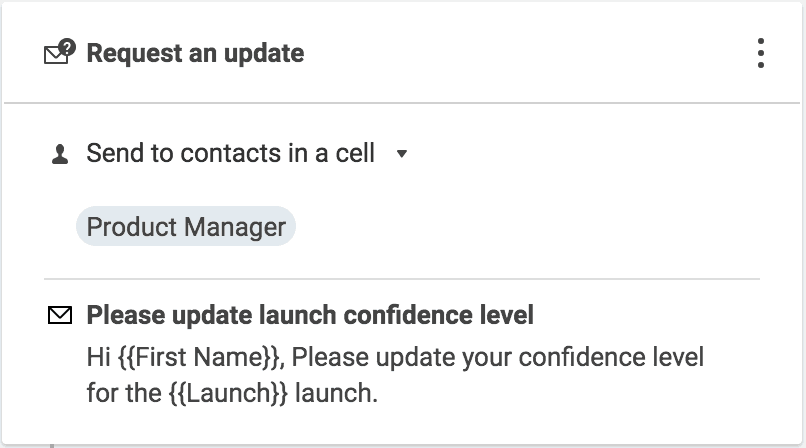Click the Request an update title
The image size is (806, 448).
195,53
